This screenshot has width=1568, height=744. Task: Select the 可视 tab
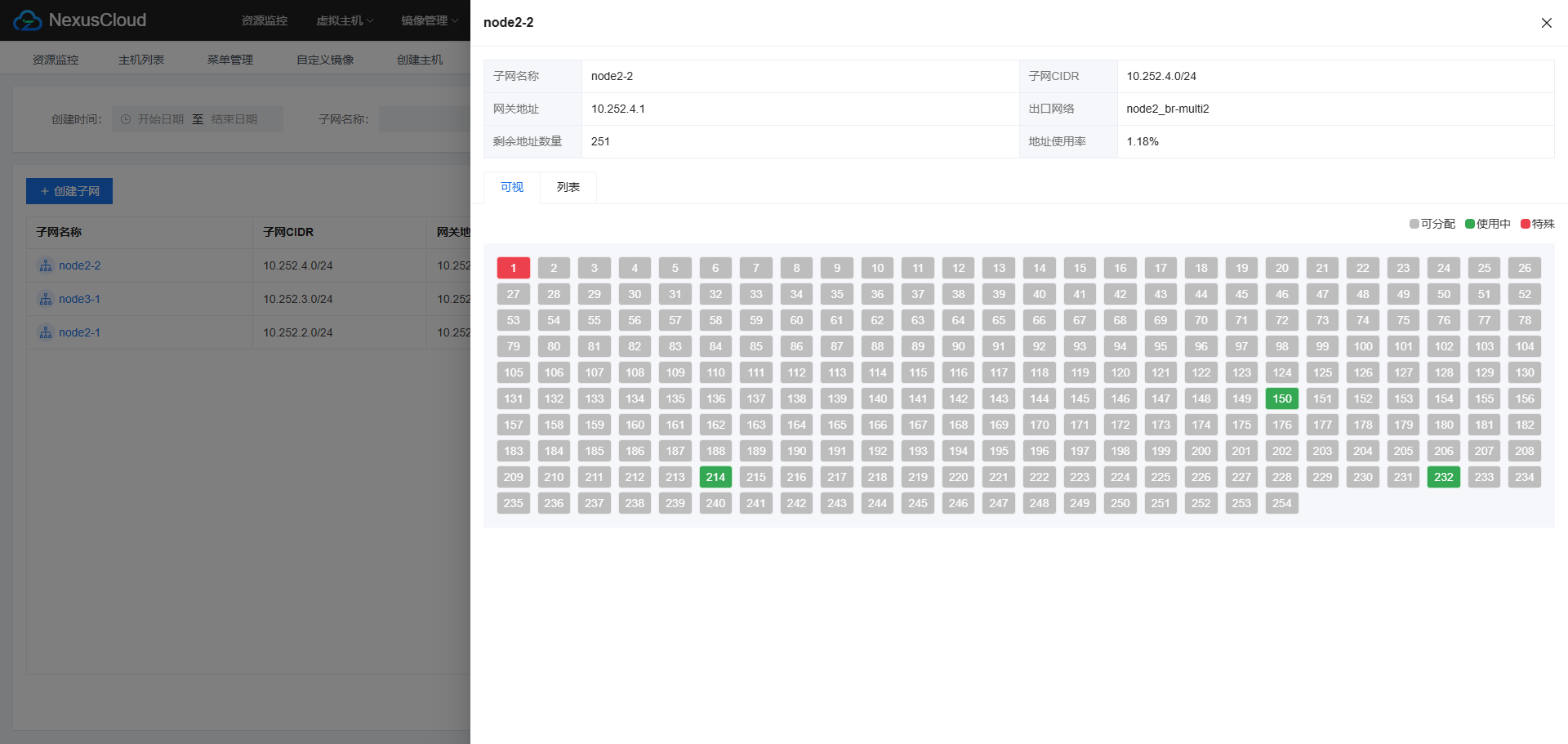point(512,187)
